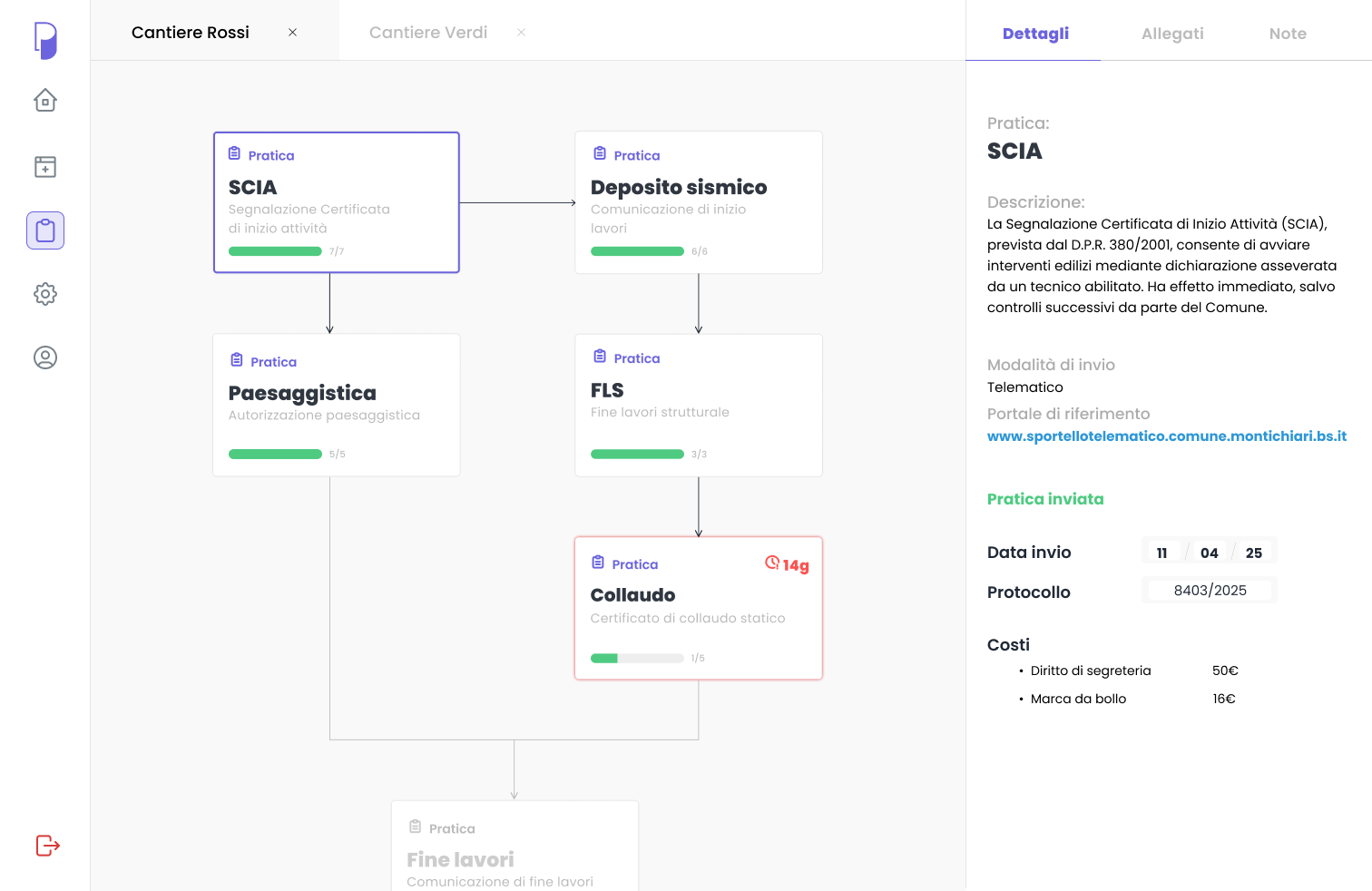Switch to the Note tab

[1288, 34]
